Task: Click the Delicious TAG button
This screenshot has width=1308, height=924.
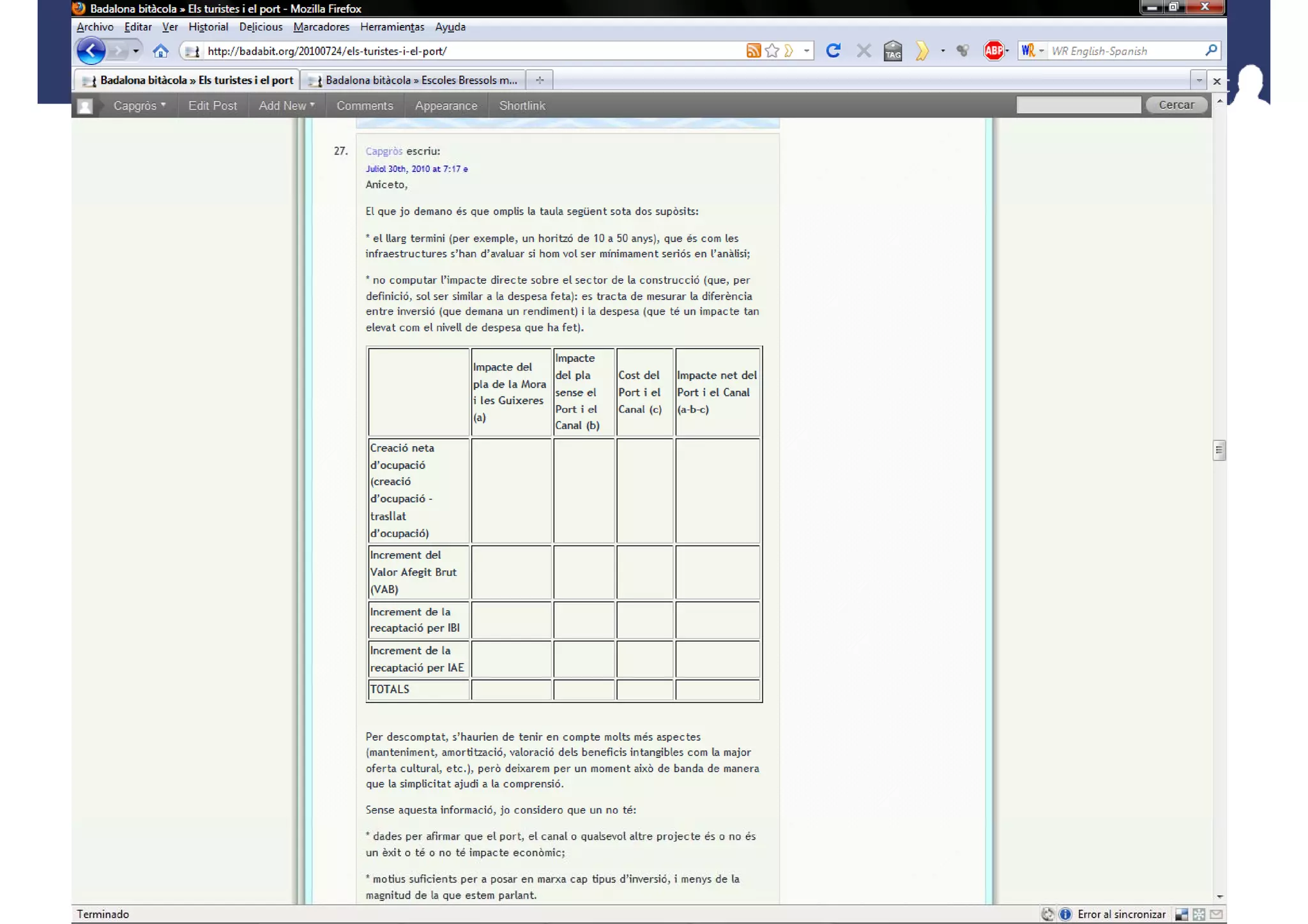Action: 893,51
